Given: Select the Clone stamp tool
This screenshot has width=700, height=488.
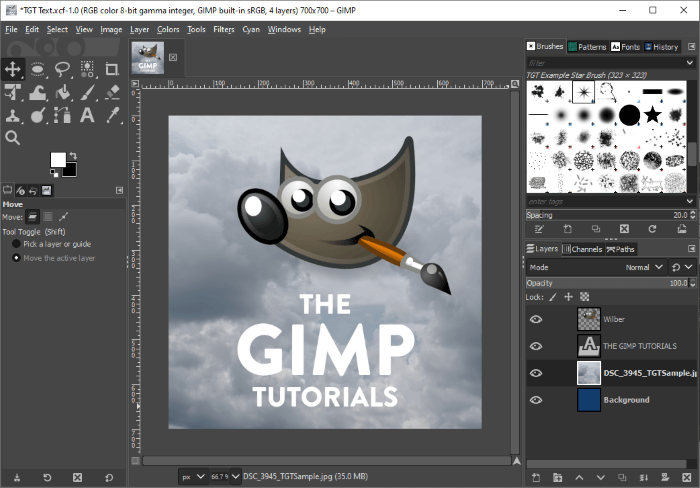Looking at the screenshot, I should tap(12, 116).
